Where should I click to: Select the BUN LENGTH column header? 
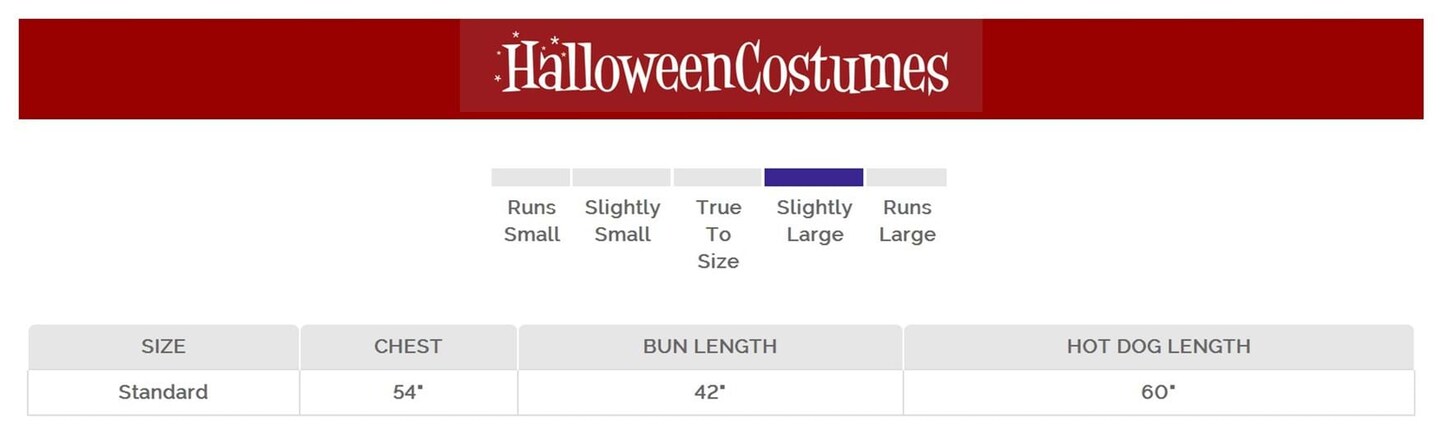tap(709, 347)
